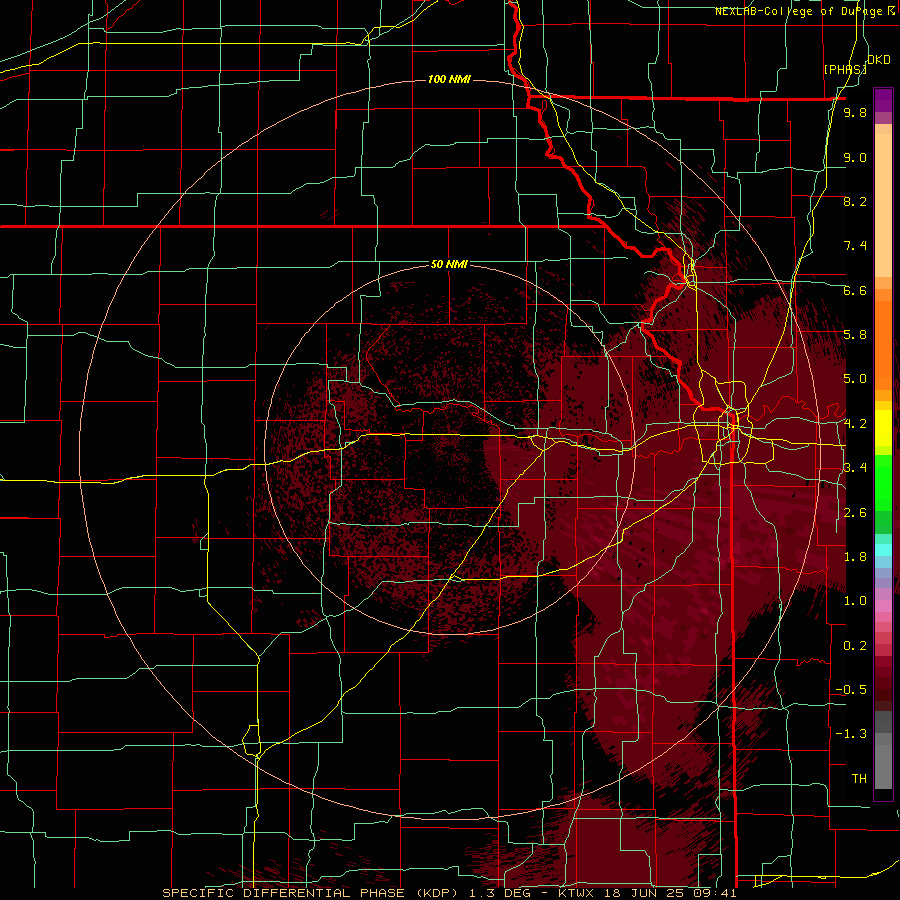Select the 9.8 value on the scale
Screen dimensions: 900x900
pyautogui.click(x=855, y=113)
